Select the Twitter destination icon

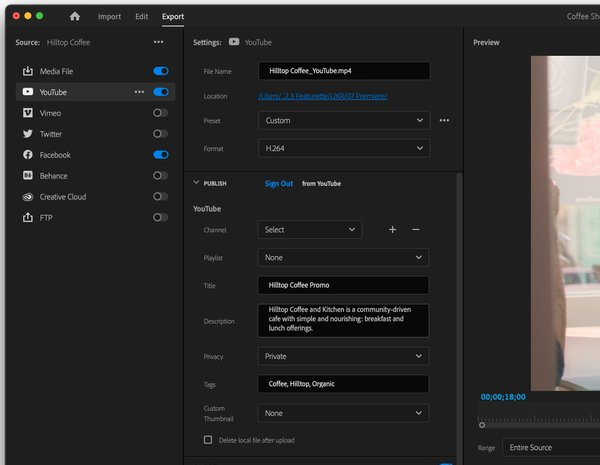(x=27, y=134)
